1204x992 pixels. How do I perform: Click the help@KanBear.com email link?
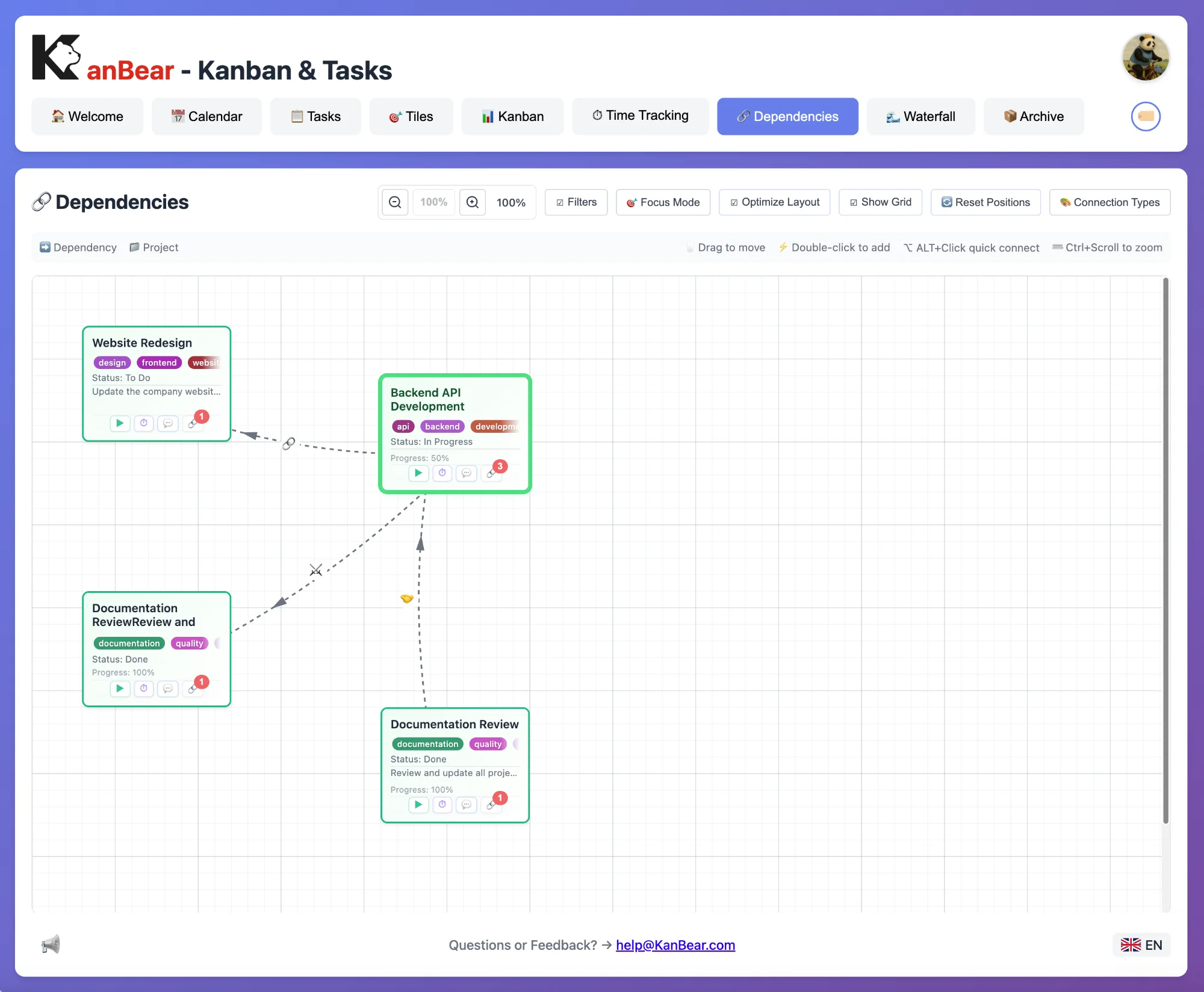tap(675, 945)
